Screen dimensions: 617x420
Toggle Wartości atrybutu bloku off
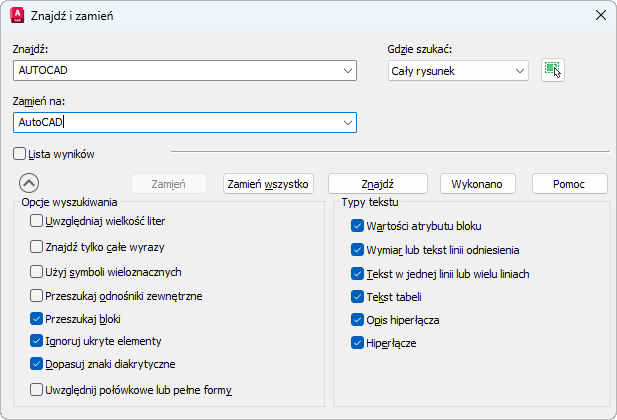pos(358,226)
